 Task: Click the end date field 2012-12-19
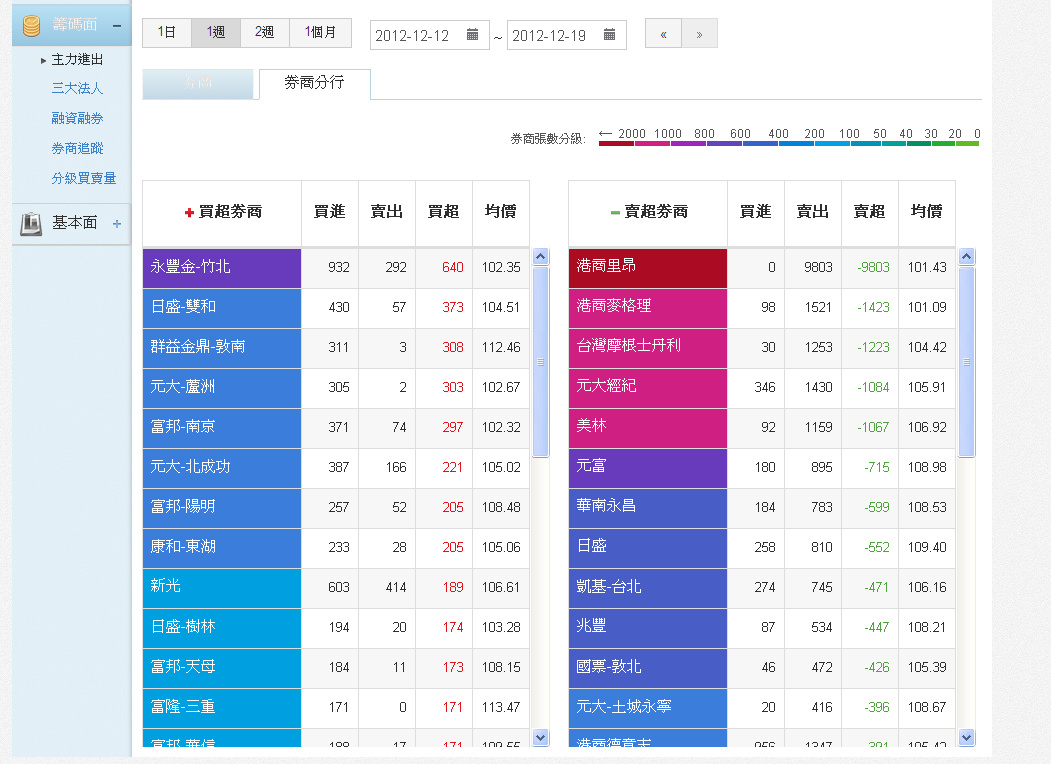pyautogui.click(x=566, y=35)
